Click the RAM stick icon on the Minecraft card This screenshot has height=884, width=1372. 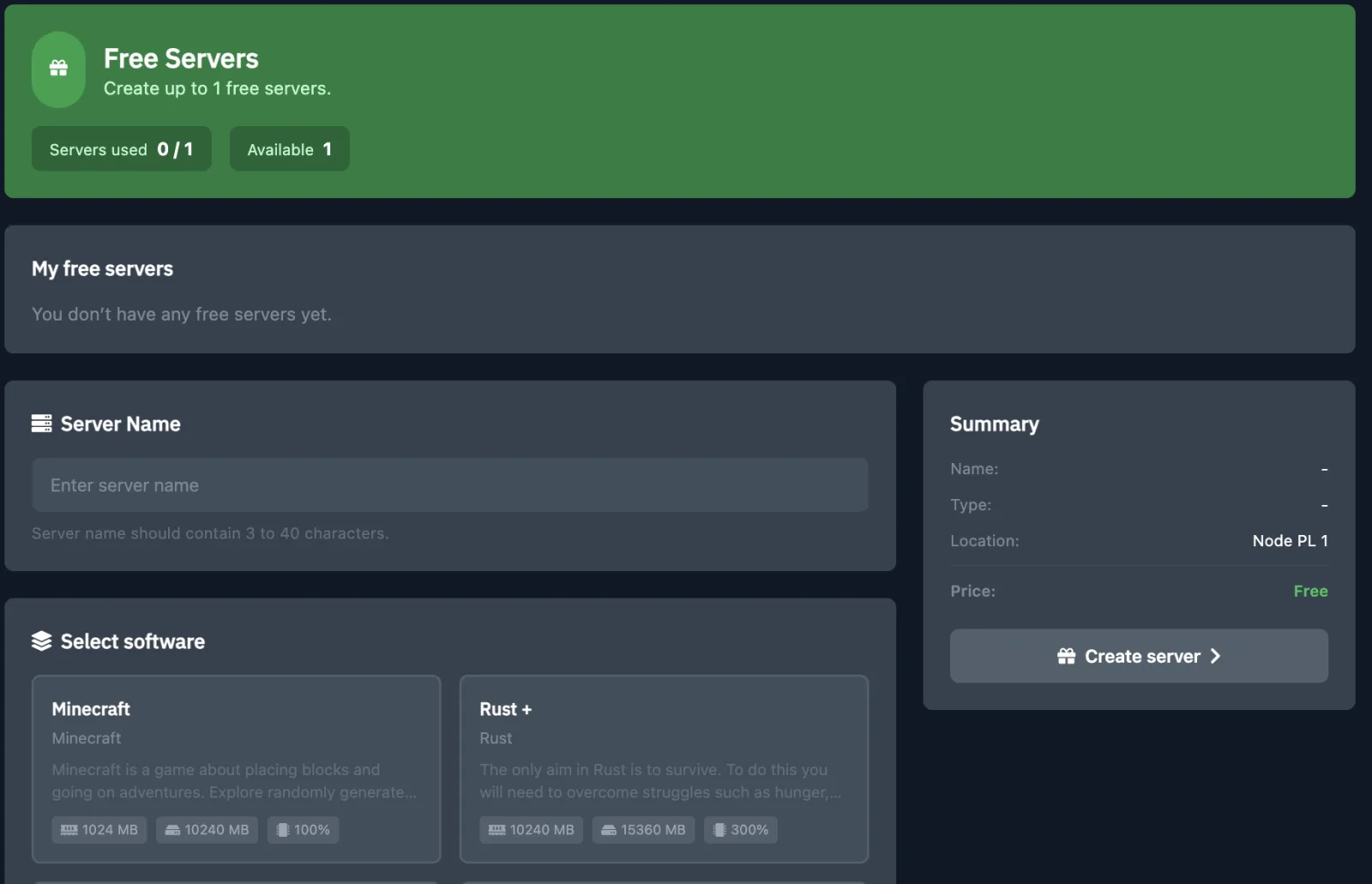point(69,829)
